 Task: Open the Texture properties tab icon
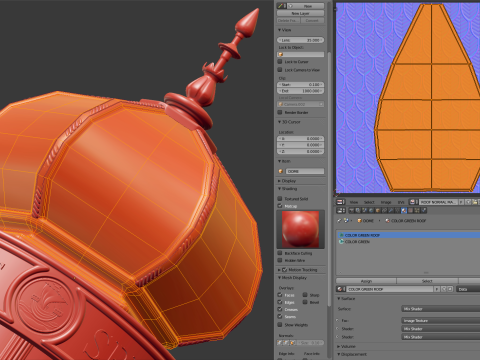click(x=410, y=210)
